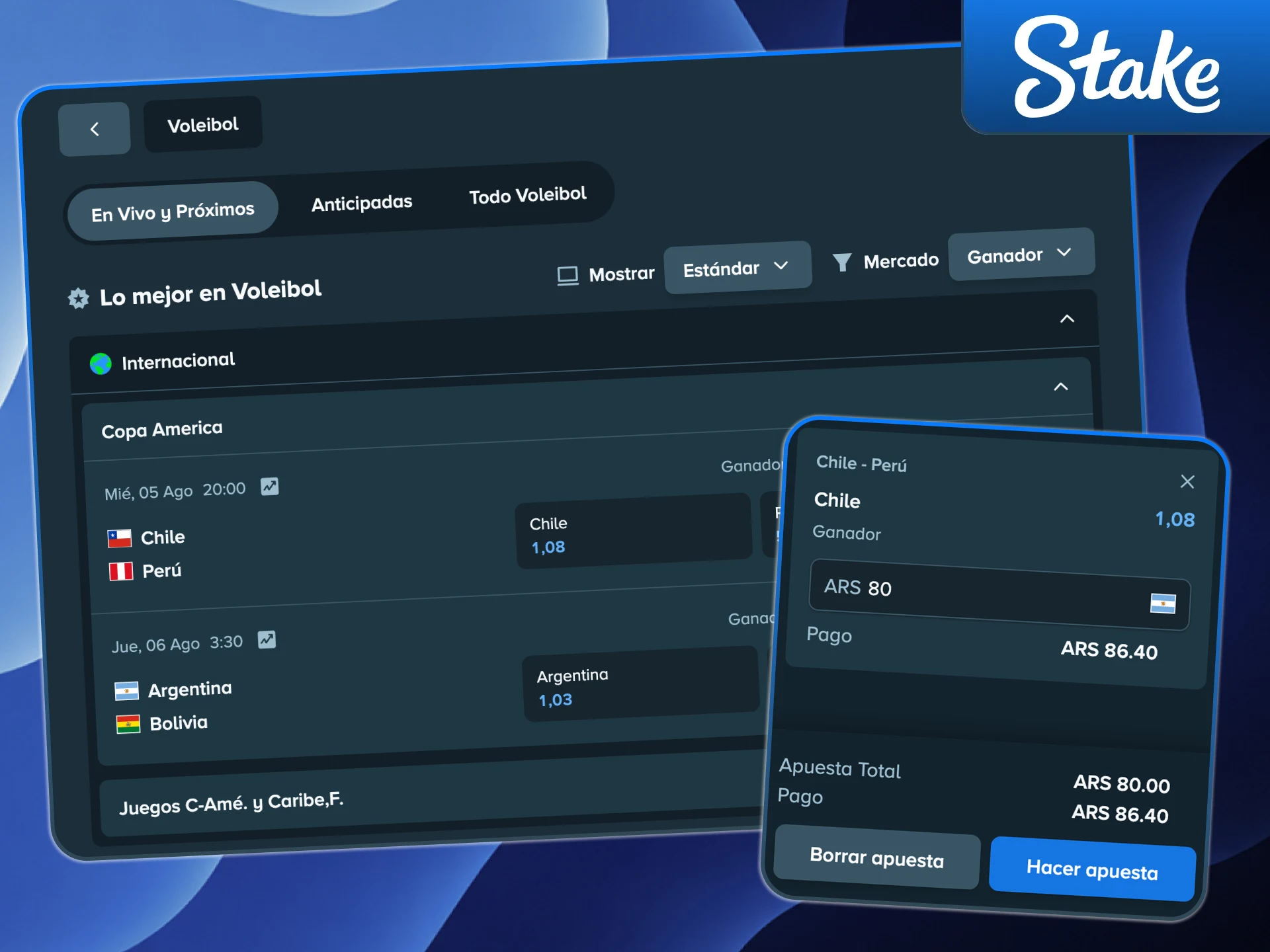Open the Voleibol breadcrumb button
Screen dimensions: 1270x952
pos(203,124)
